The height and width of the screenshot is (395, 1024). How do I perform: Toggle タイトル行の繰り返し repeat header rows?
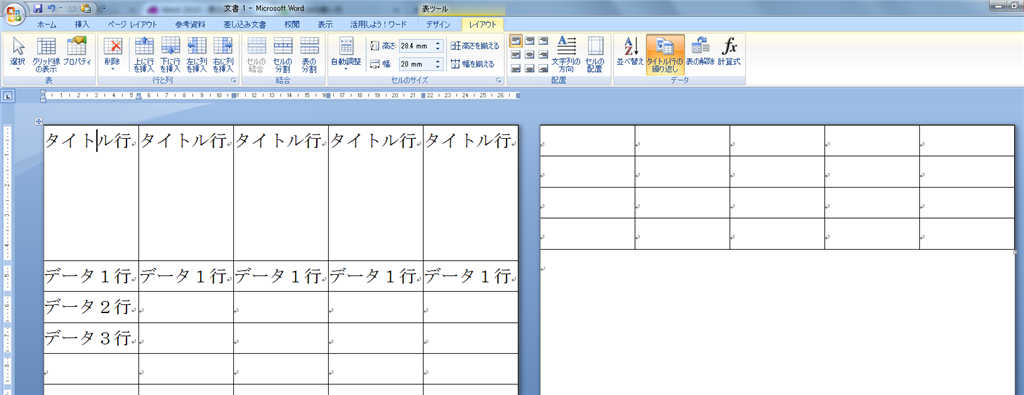coord(665,54)
